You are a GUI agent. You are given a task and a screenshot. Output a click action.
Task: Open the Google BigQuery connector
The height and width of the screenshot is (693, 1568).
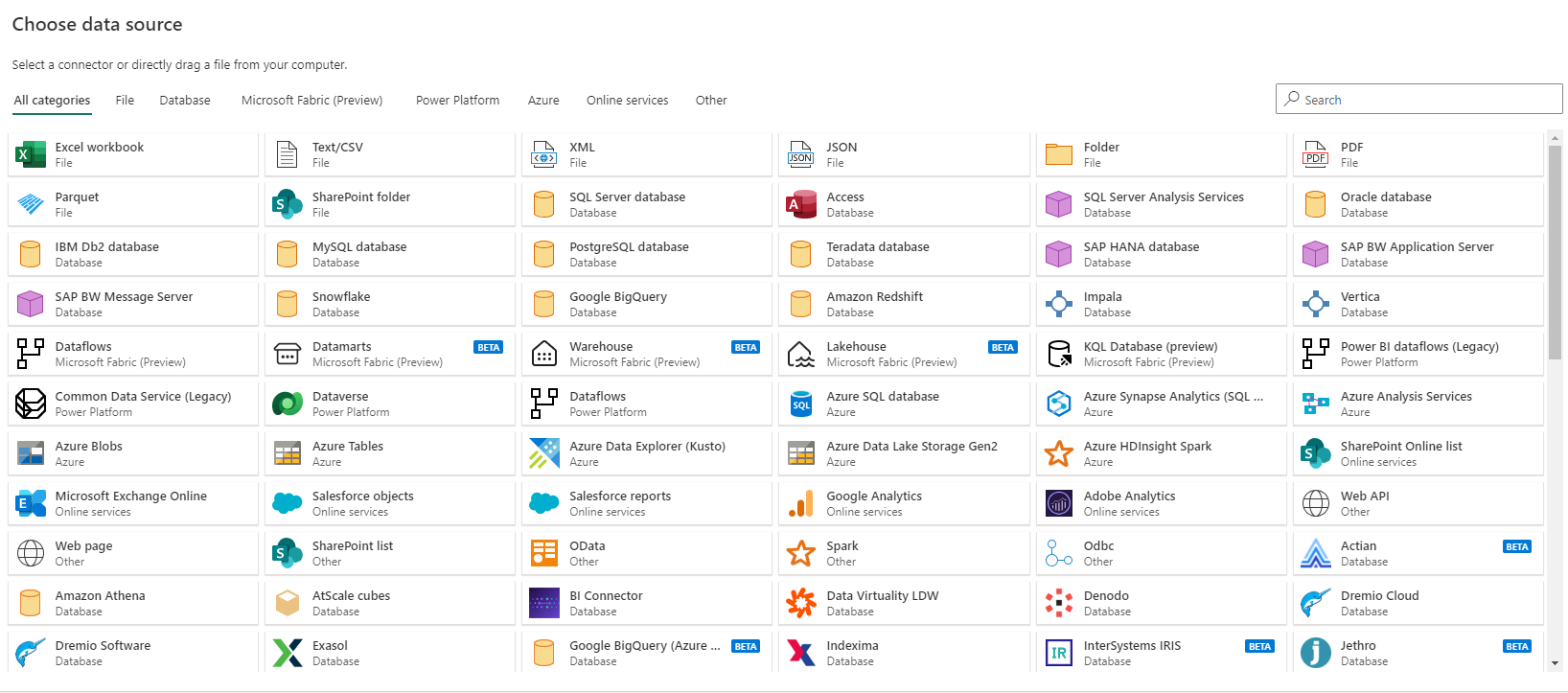pyautogui.click(x=647, y=304)
